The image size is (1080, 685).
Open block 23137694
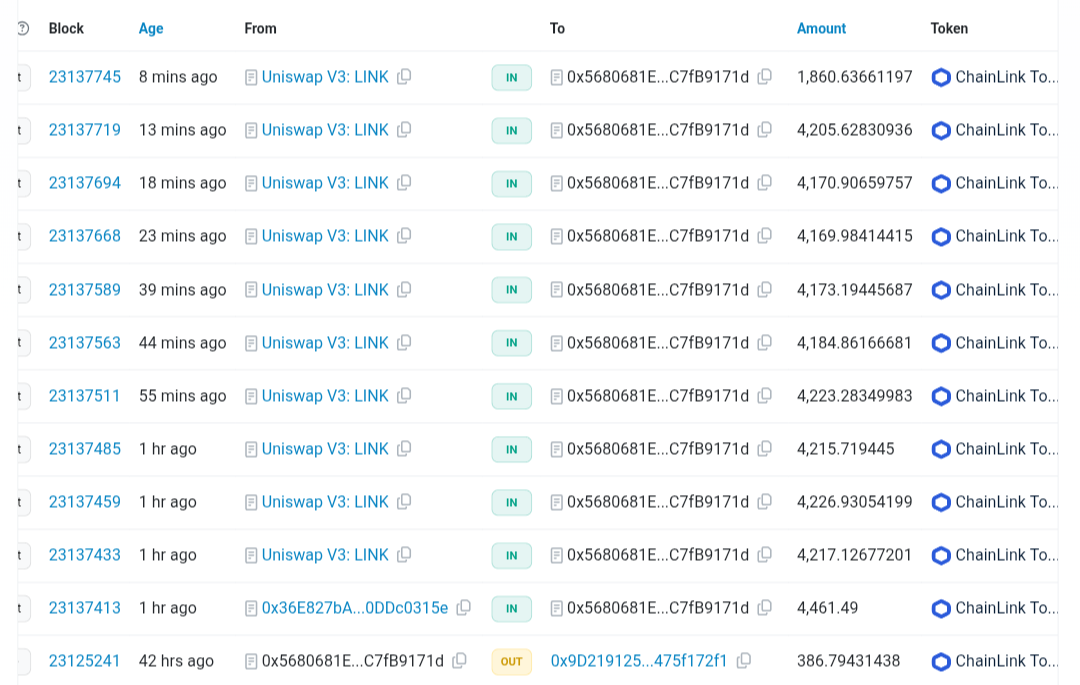click(x=85, y=182)
